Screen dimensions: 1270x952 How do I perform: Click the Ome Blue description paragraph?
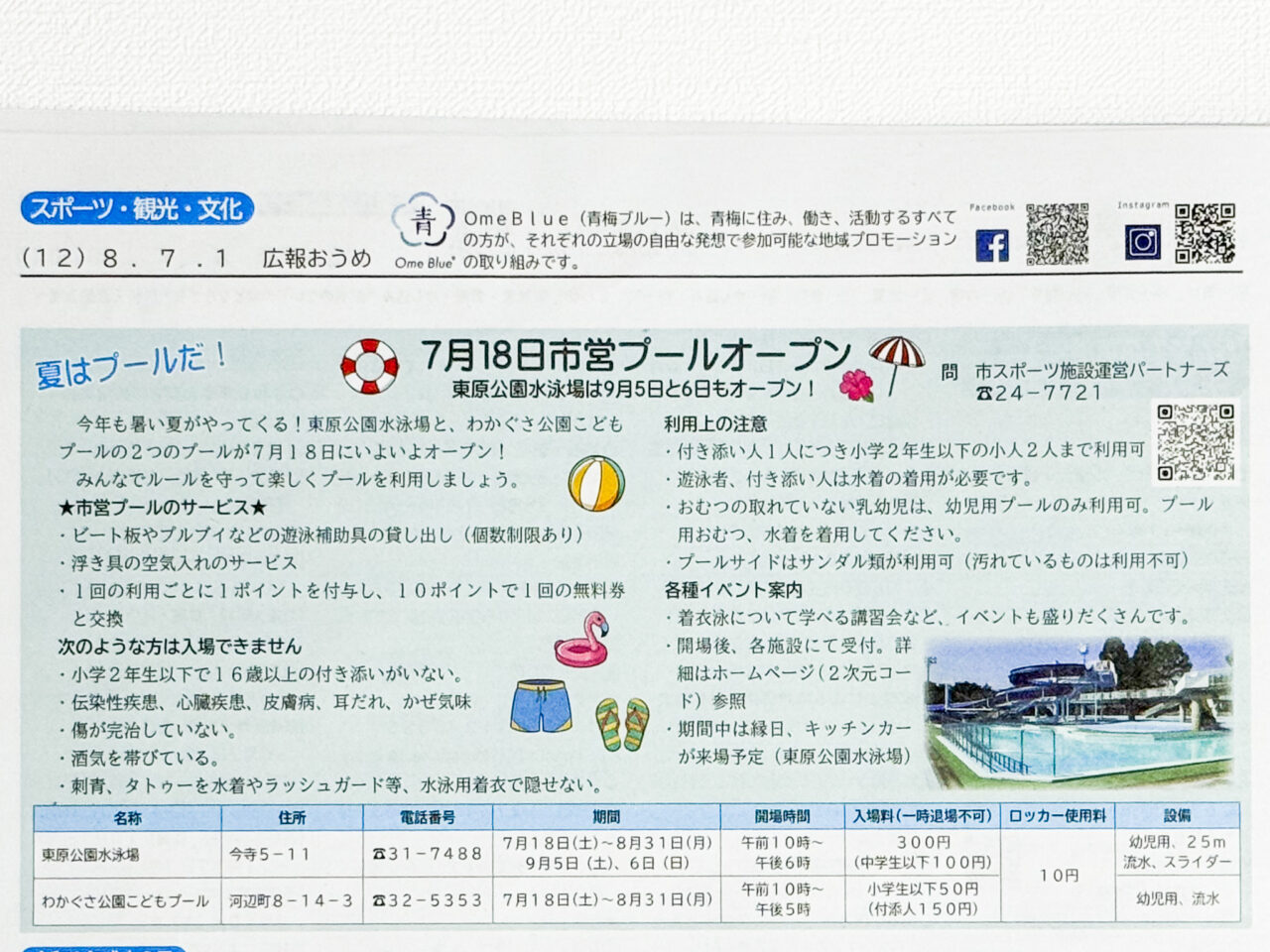(x=710, y=239)
